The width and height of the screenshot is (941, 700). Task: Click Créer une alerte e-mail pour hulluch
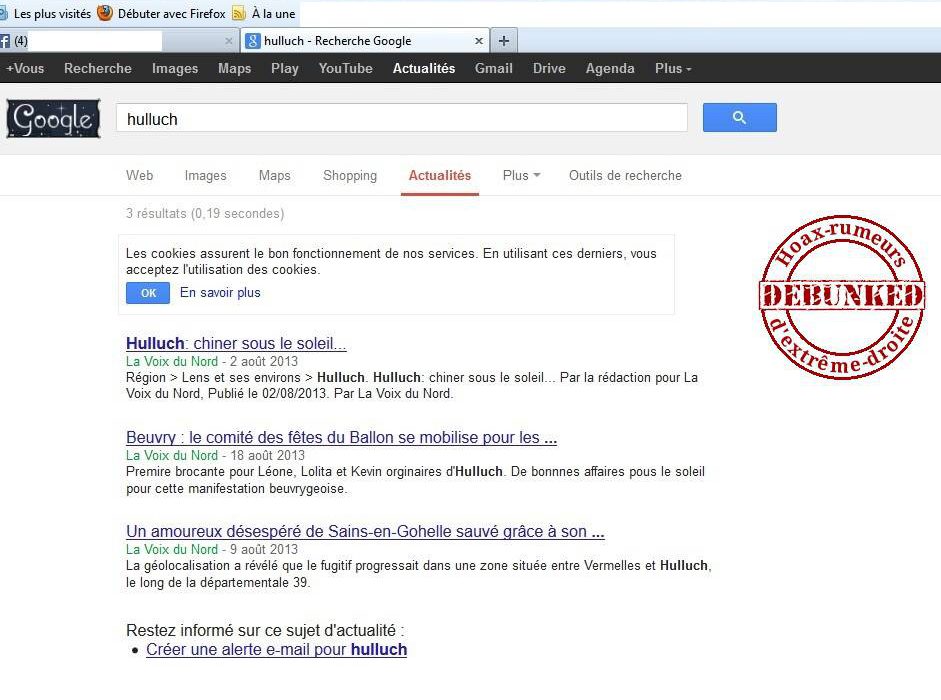277,650
